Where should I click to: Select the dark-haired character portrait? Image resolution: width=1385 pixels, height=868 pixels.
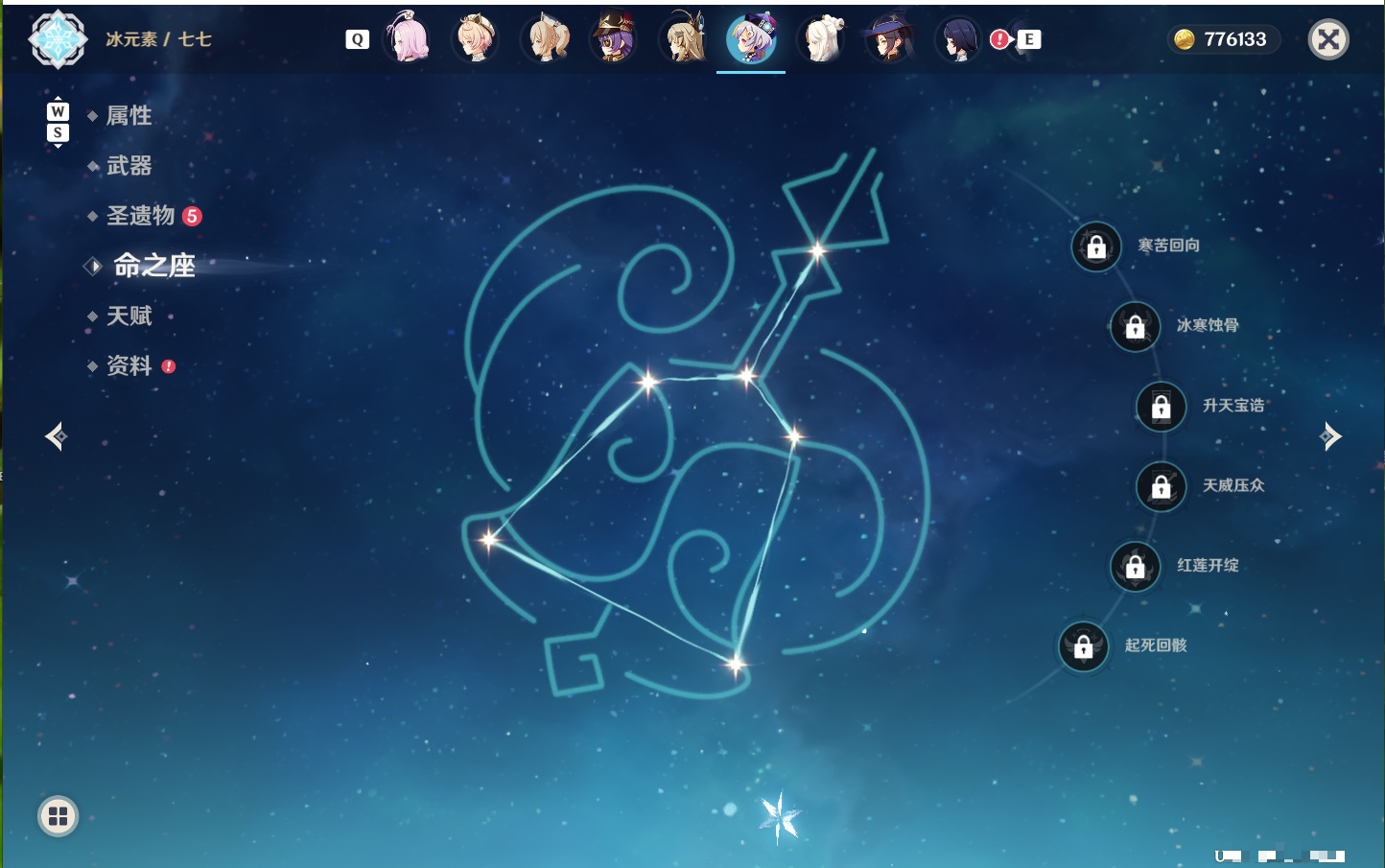[x=957, y=38]
